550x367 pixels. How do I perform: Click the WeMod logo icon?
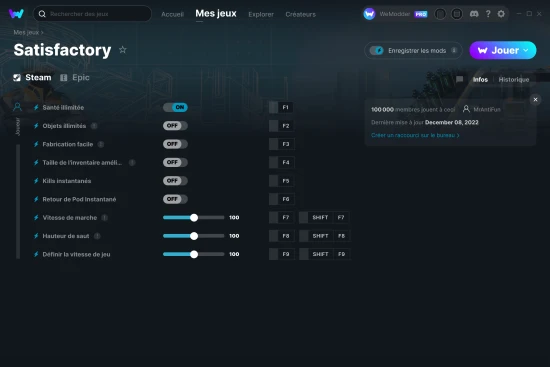16,14
